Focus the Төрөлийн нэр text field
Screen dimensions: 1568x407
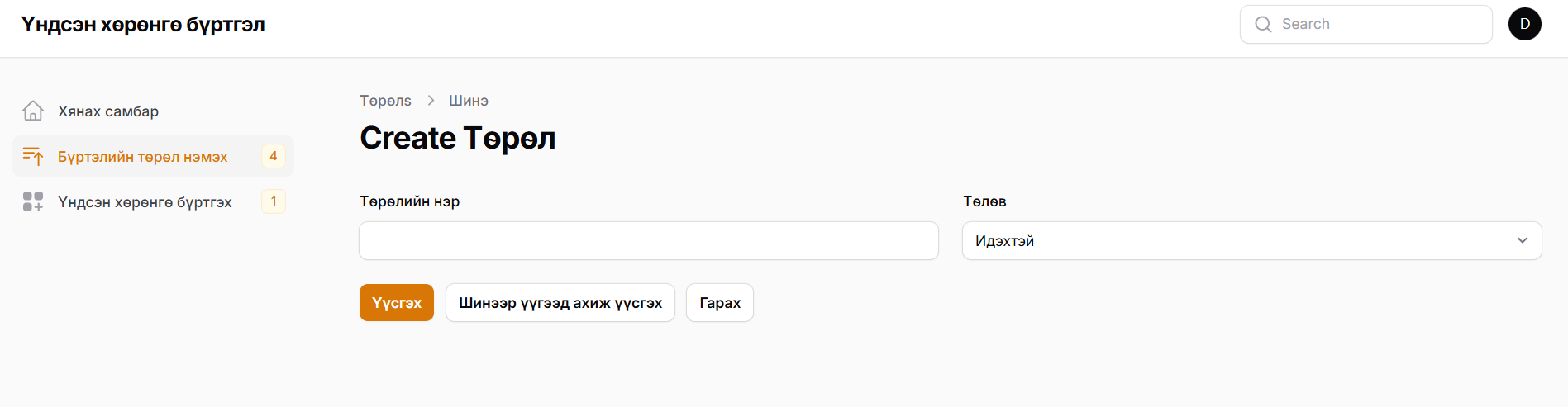point(648,241)
